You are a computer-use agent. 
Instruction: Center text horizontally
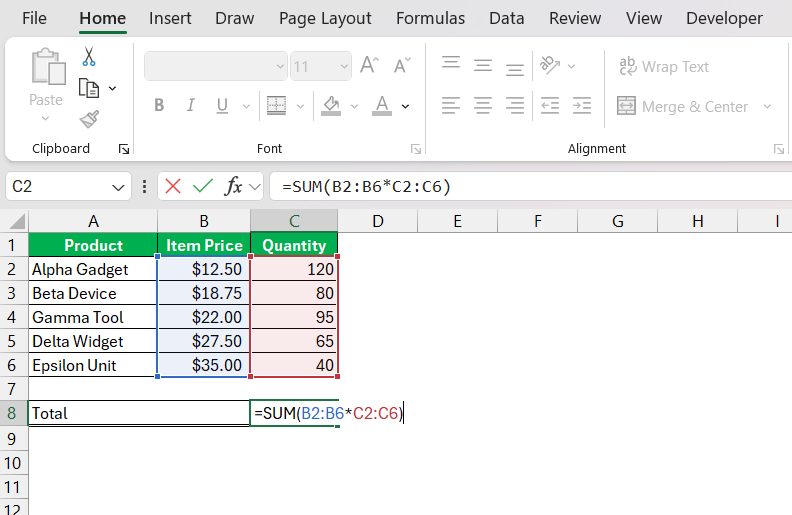483,106
